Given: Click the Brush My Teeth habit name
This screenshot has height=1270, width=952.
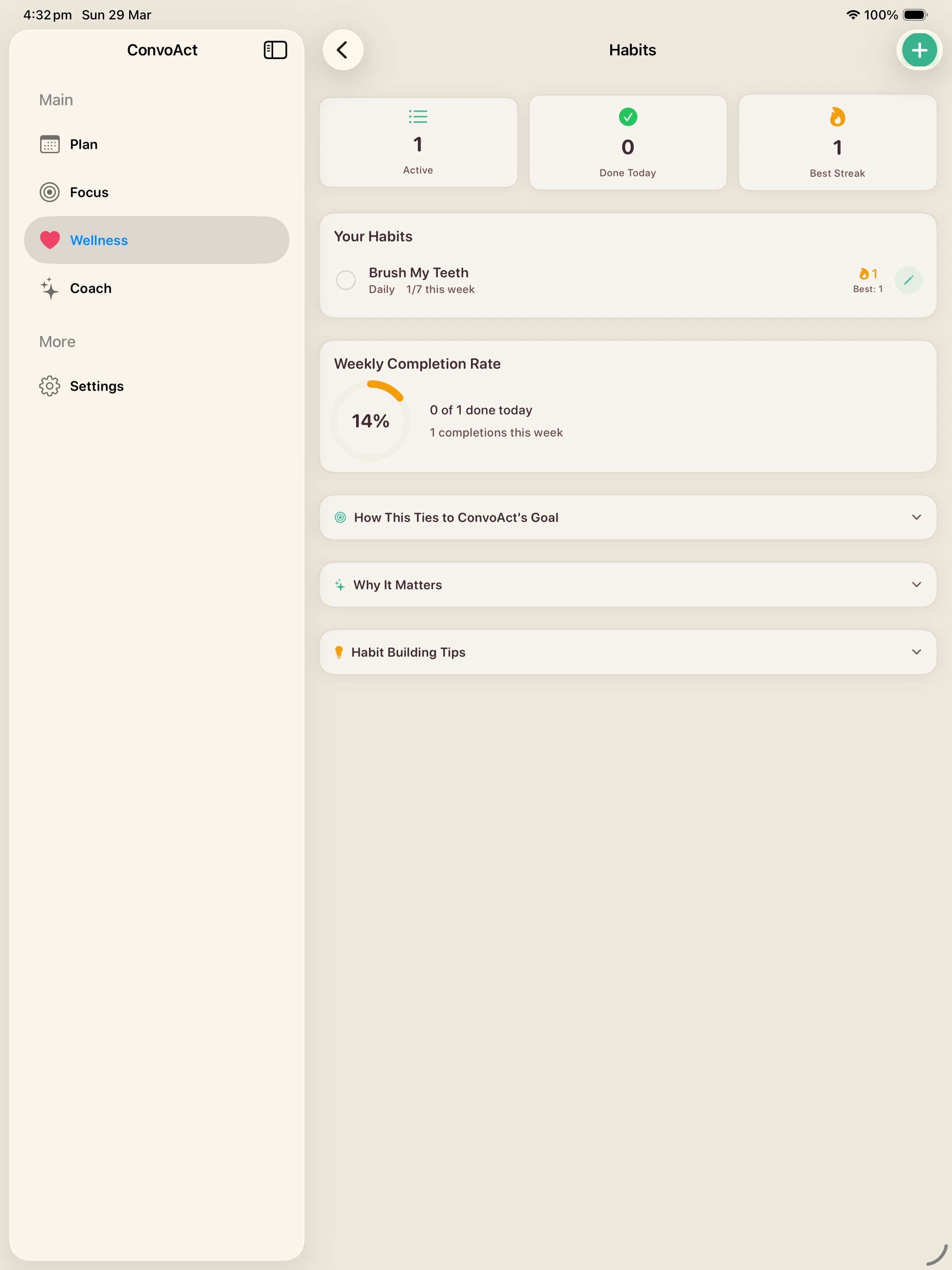Looking at the screenshot, I should coord(418,273).
